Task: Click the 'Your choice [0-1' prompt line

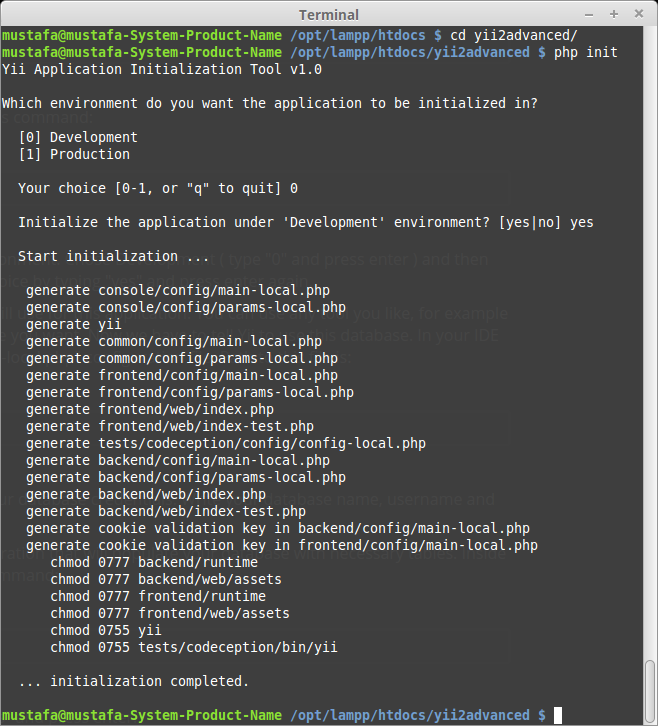Action: point(158,188)
